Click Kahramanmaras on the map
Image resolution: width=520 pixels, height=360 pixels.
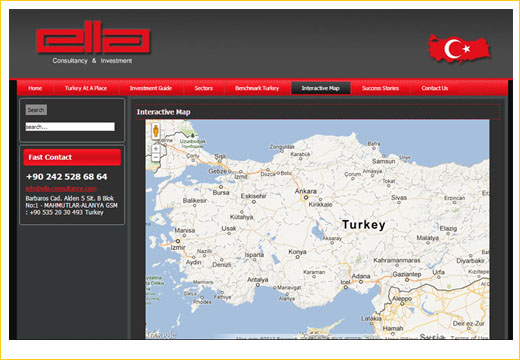click(x=397, y=260)
